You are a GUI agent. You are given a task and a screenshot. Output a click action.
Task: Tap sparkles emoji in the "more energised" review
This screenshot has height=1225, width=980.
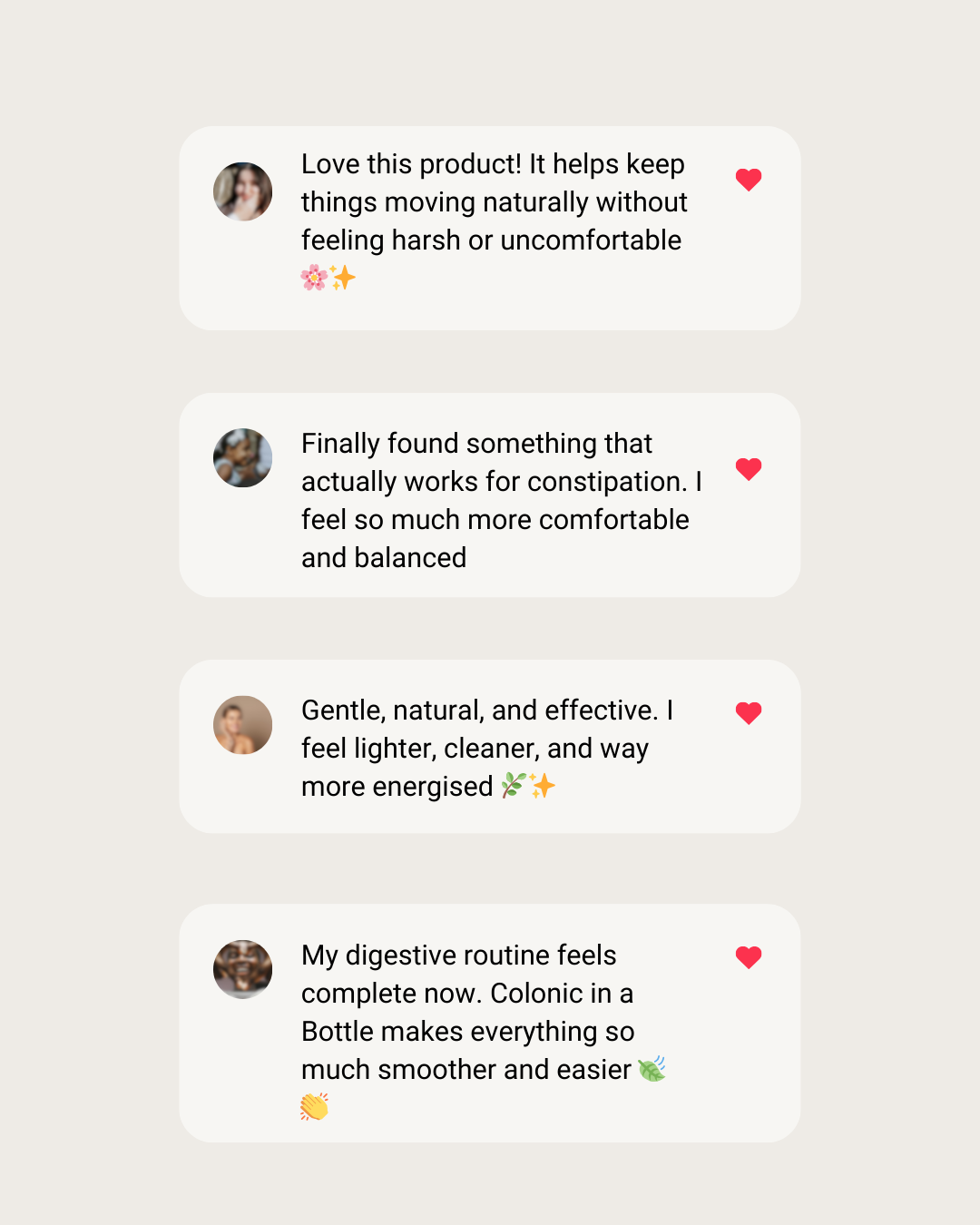point(543,785)
